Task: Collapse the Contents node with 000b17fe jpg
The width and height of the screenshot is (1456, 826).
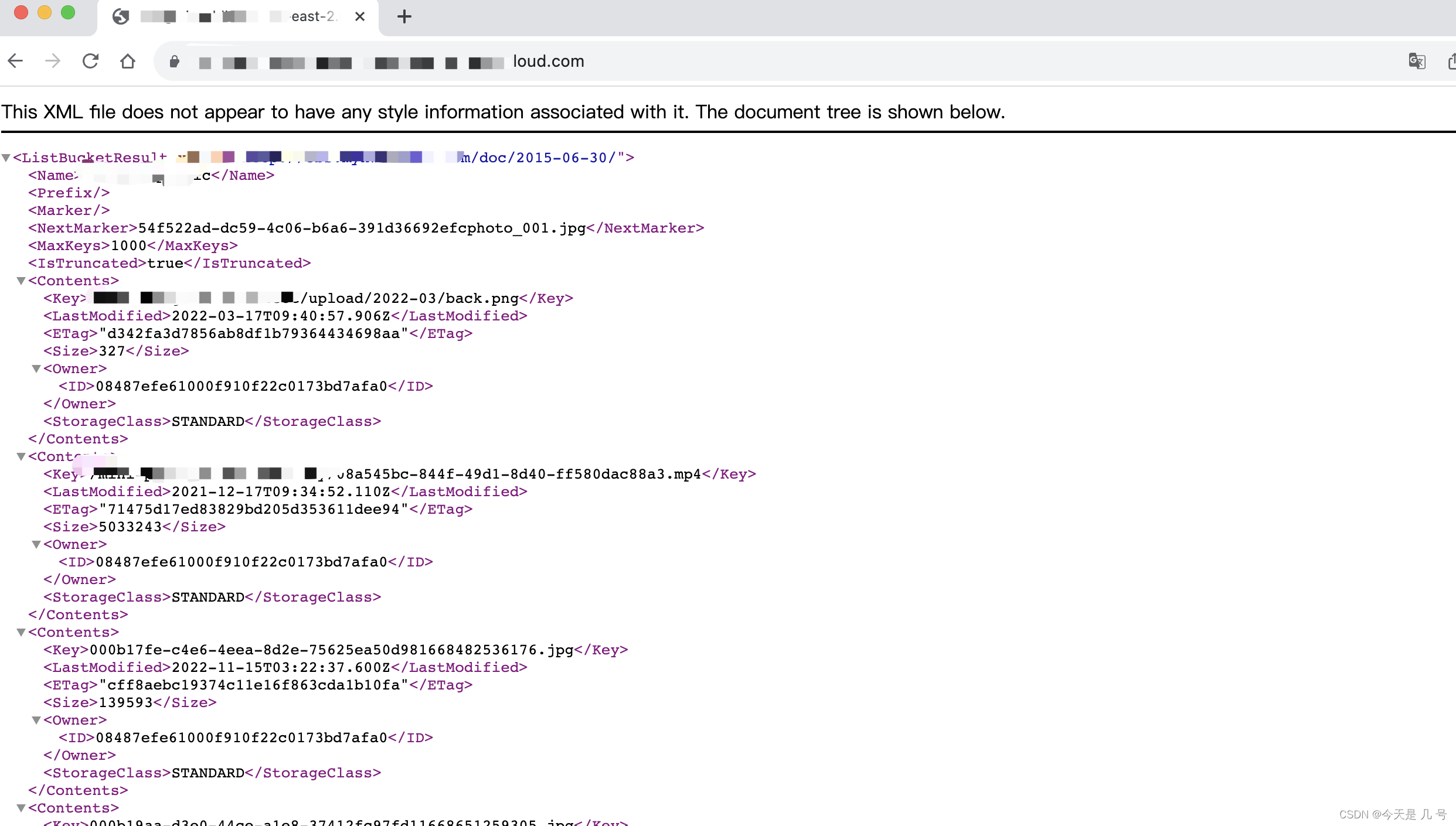Action: [21, 632]
